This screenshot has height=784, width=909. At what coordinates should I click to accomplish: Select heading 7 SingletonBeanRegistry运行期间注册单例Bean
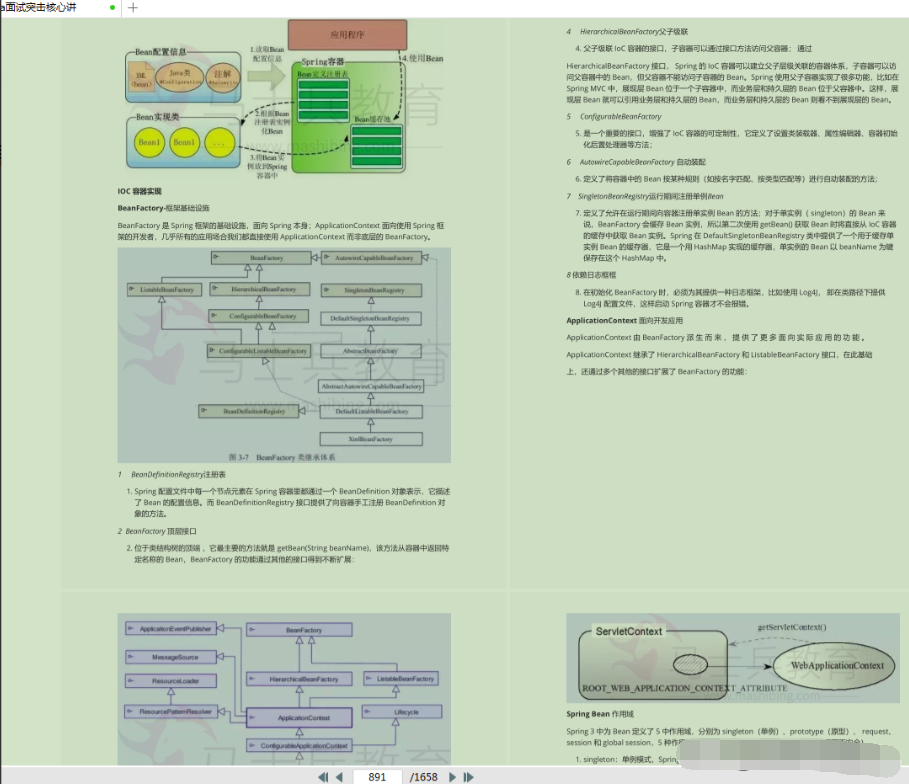[645, 197]
